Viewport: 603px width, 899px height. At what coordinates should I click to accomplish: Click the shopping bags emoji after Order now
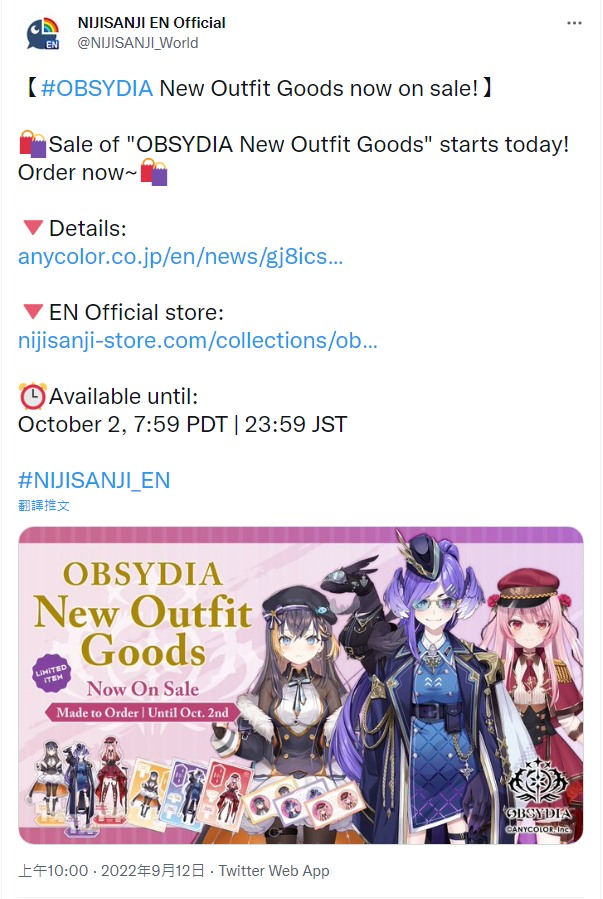154,172
